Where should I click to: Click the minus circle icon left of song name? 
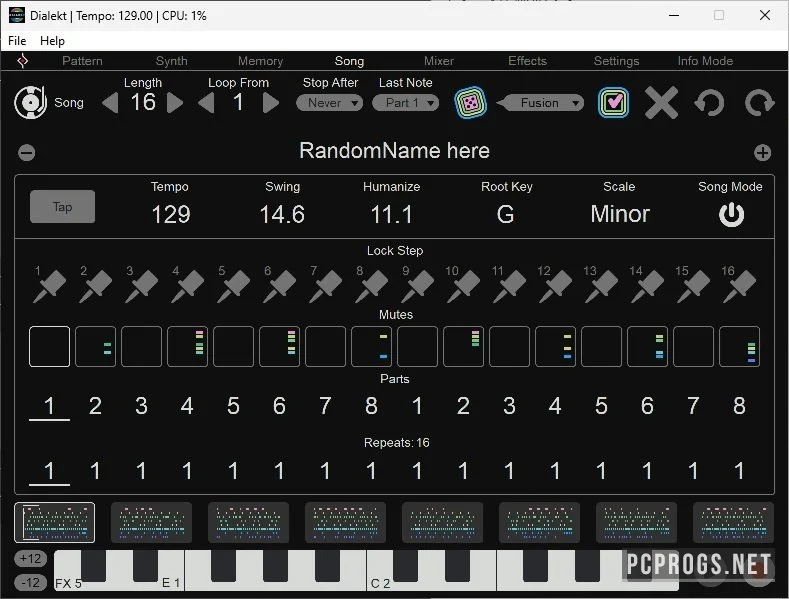click(x=27, y=153)
